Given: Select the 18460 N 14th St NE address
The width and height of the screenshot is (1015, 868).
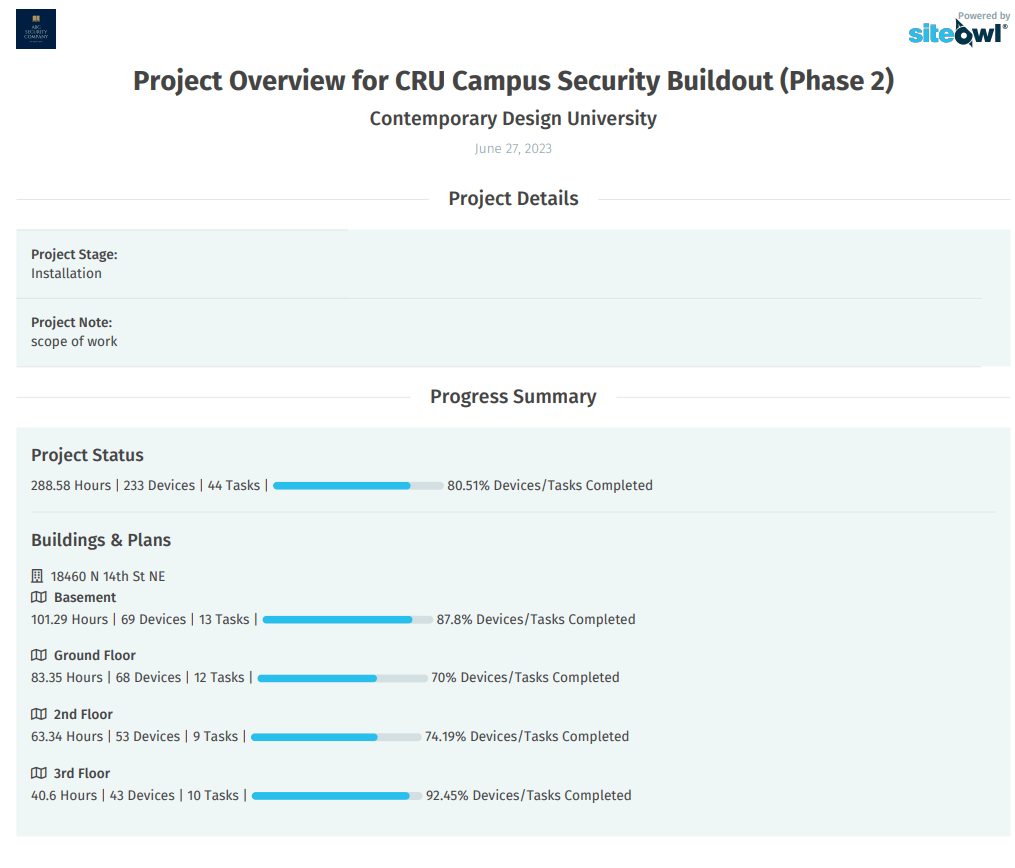Looking at the screenshot, I should click(108, 576).
